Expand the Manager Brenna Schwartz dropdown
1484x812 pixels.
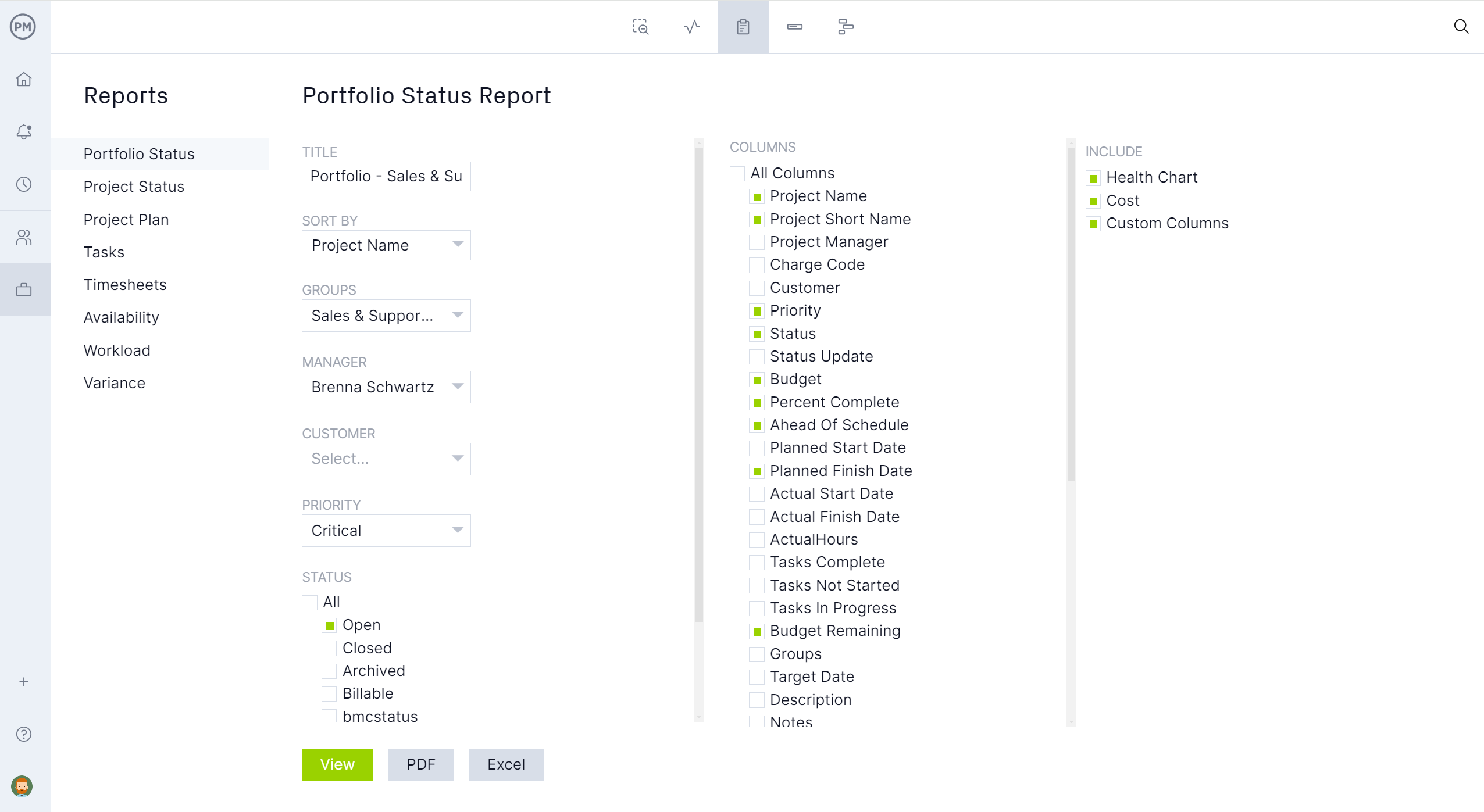[x=457, y=387]
